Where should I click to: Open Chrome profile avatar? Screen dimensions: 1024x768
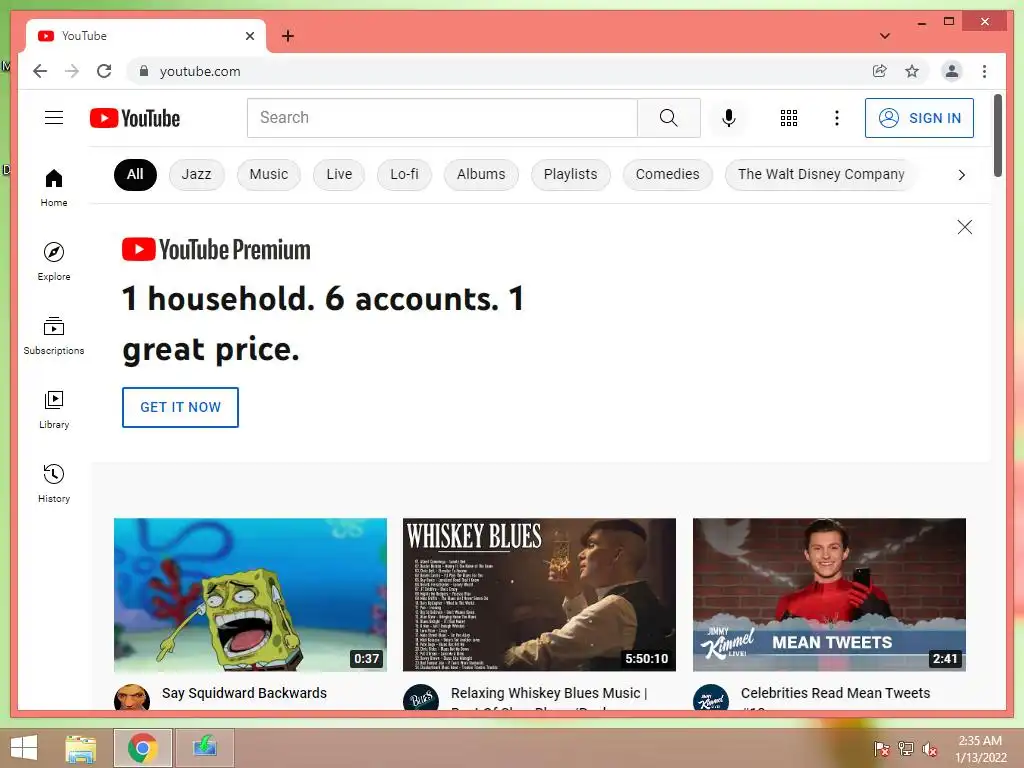point(952,71)
